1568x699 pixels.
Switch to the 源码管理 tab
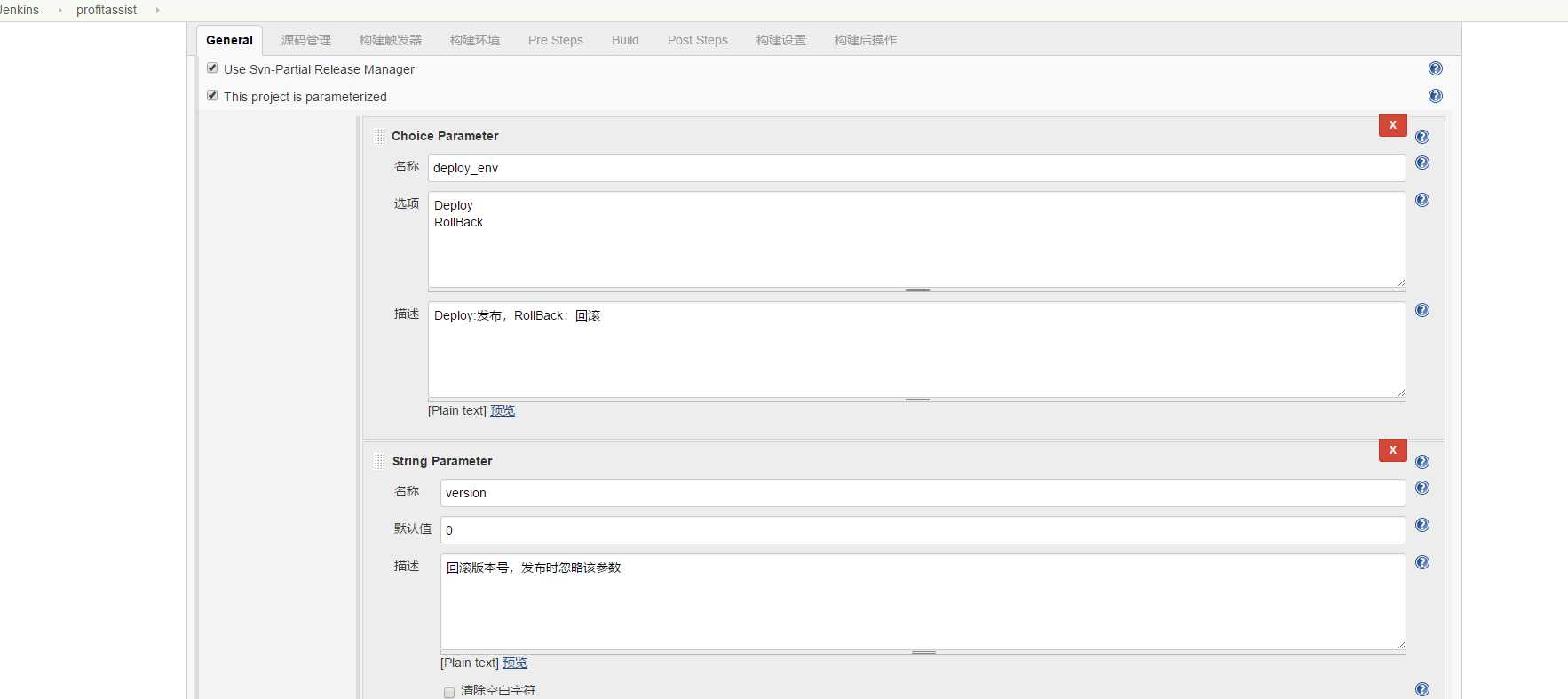pyautogui.click(x=306, y=40)
